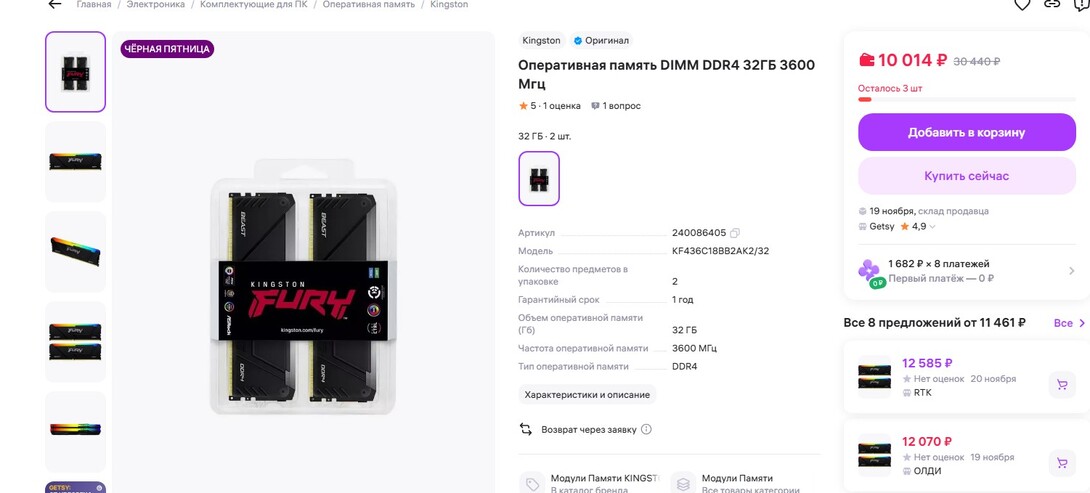Click the share link icon at top
Image resolution: width=1090 pixels, height=493 pixels.
pyautogui.click(x=1052, y=4)
